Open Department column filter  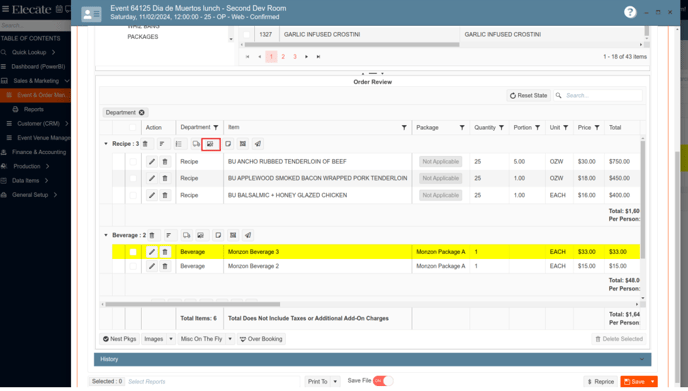[216, 128]
